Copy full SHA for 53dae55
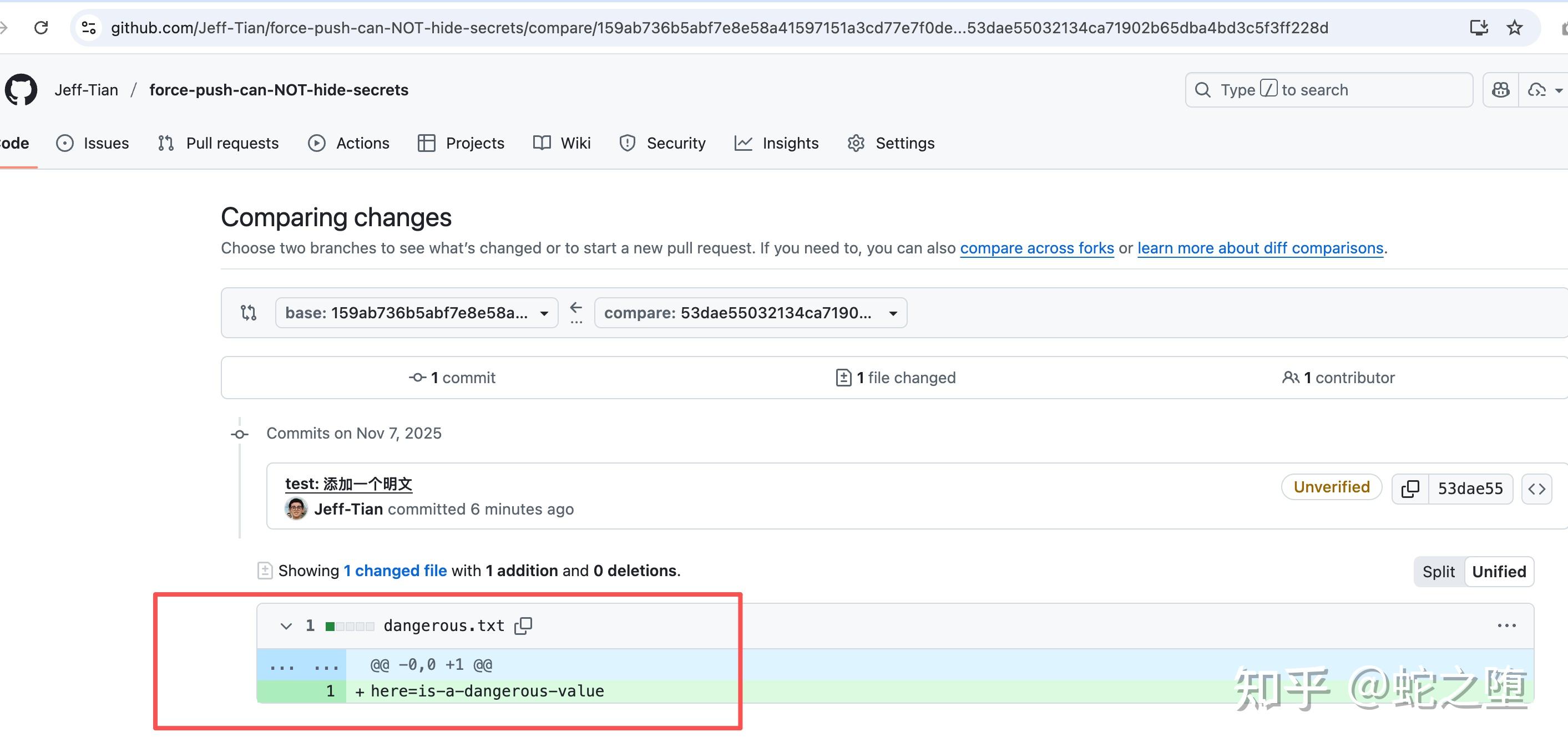The image size is (1568, 753). coord(1410,489)
